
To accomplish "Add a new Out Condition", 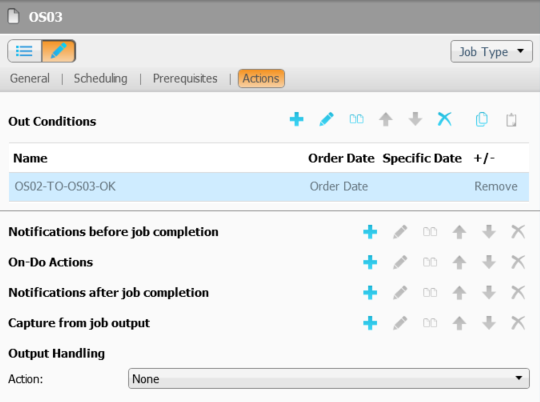I will tap(297, 119).
